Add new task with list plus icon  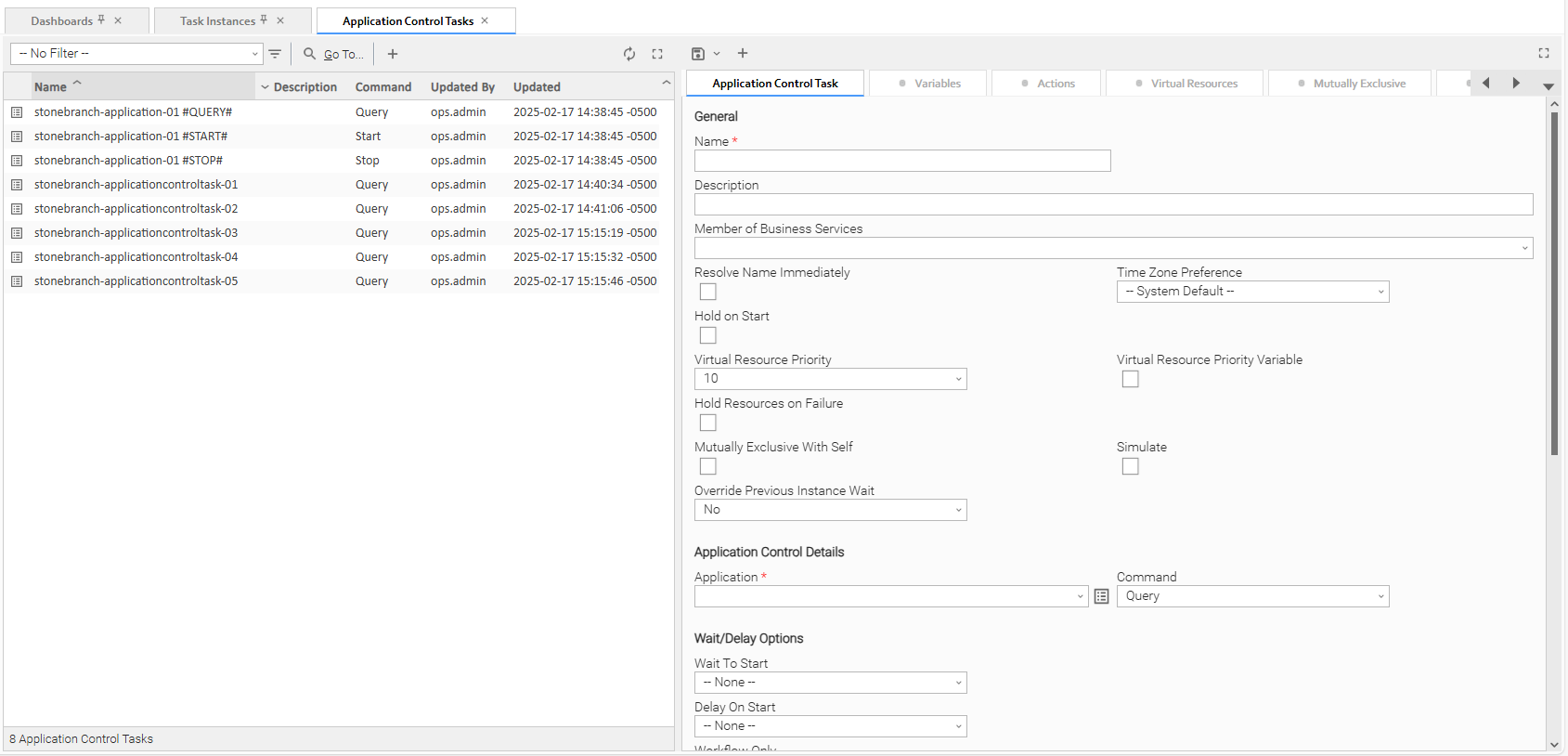[393, 54]
